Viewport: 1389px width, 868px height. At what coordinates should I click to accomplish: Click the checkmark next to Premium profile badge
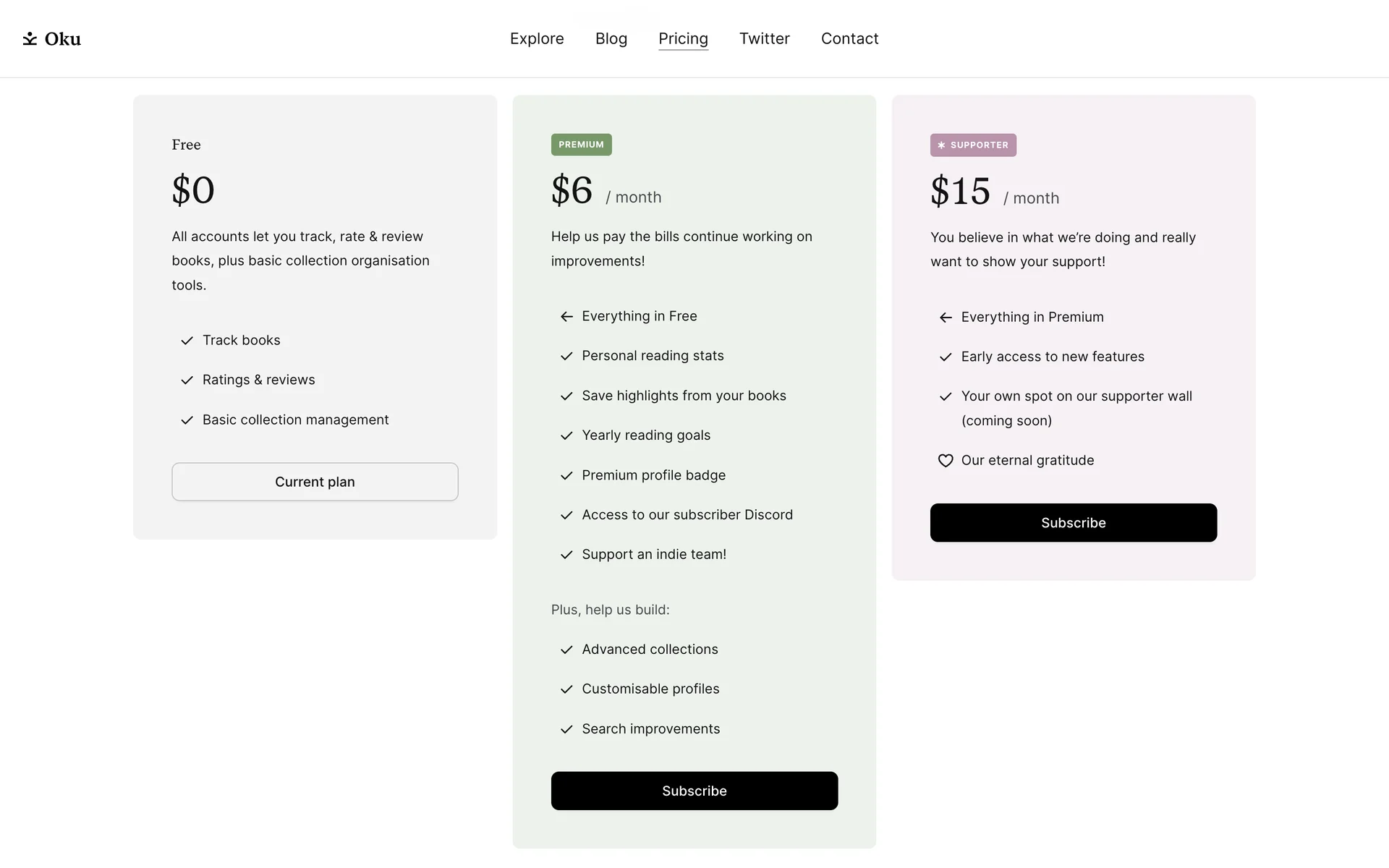[x=566, y=476]
